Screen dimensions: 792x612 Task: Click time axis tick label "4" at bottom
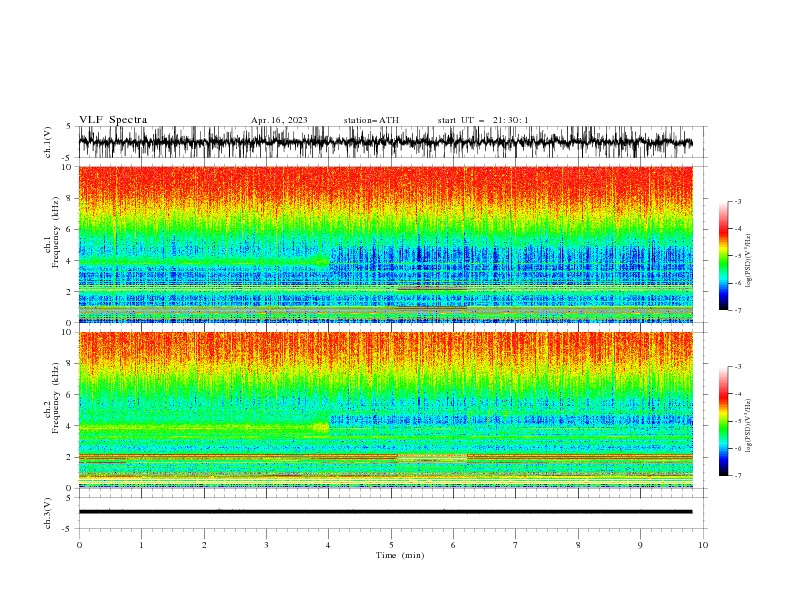pyautogui.click(x=329, y=545)
